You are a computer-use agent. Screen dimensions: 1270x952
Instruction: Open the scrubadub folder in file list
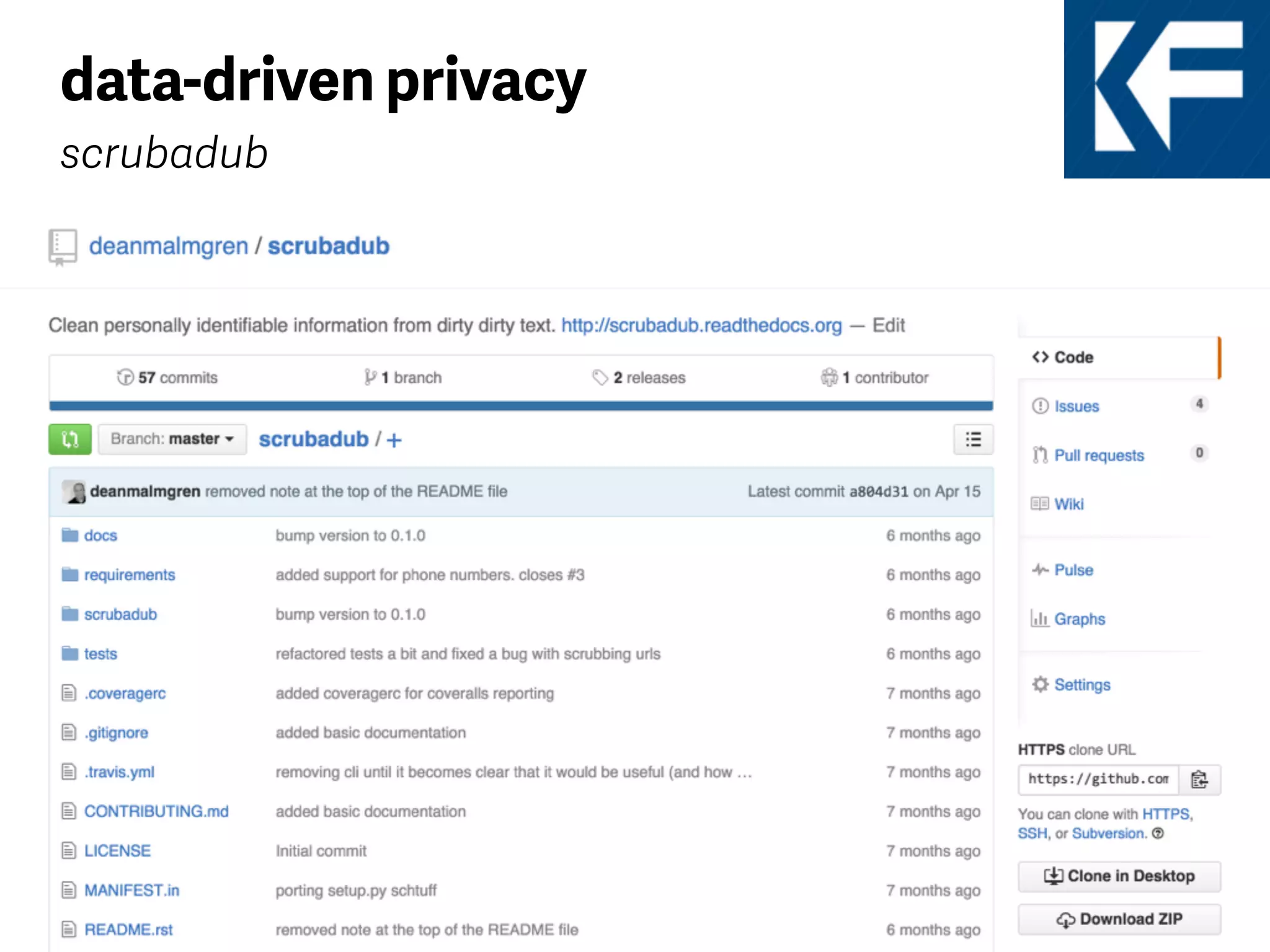point(120,614)
